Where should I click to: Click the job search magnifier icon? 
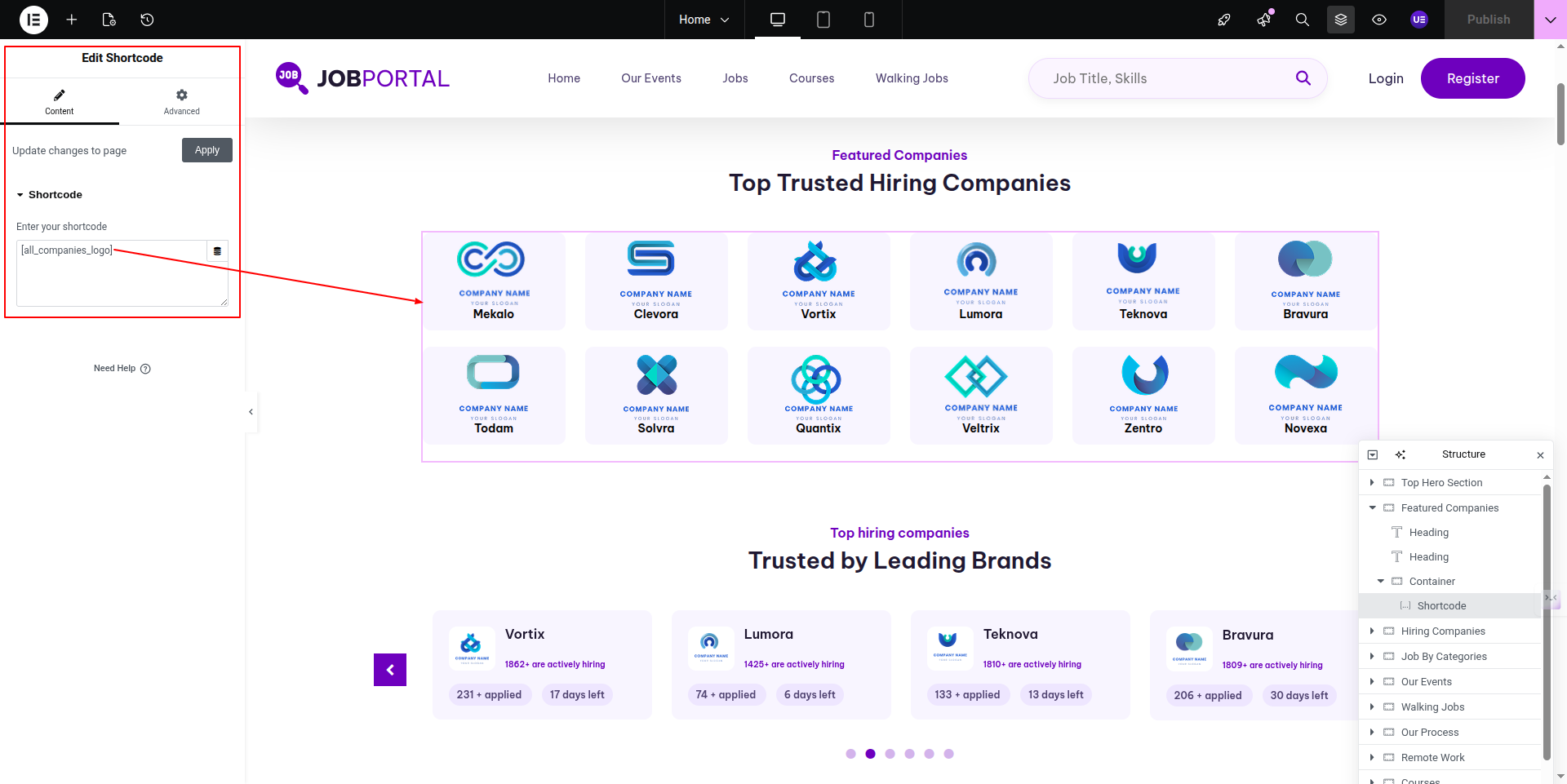pos(1303,78)
